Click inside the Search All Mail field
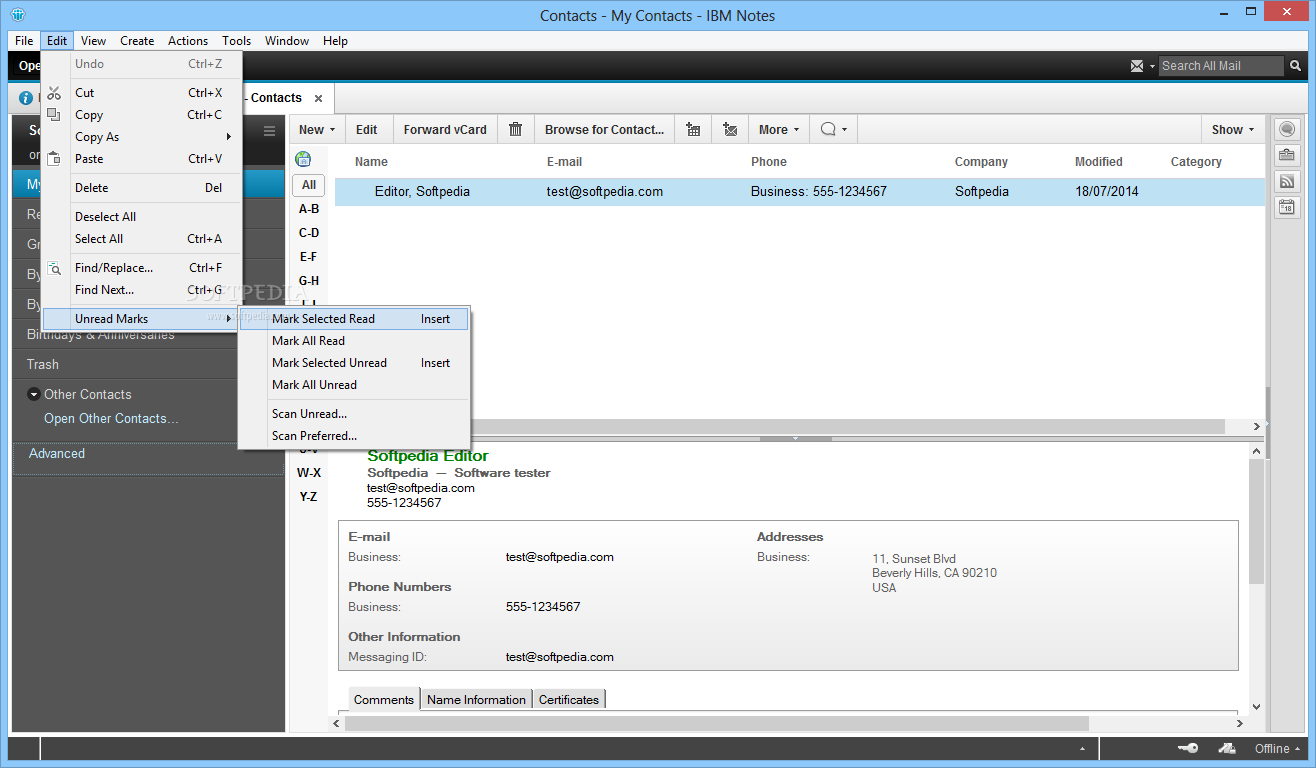This screenshot has height=768, width=1316. click(x=1220, y=66)
